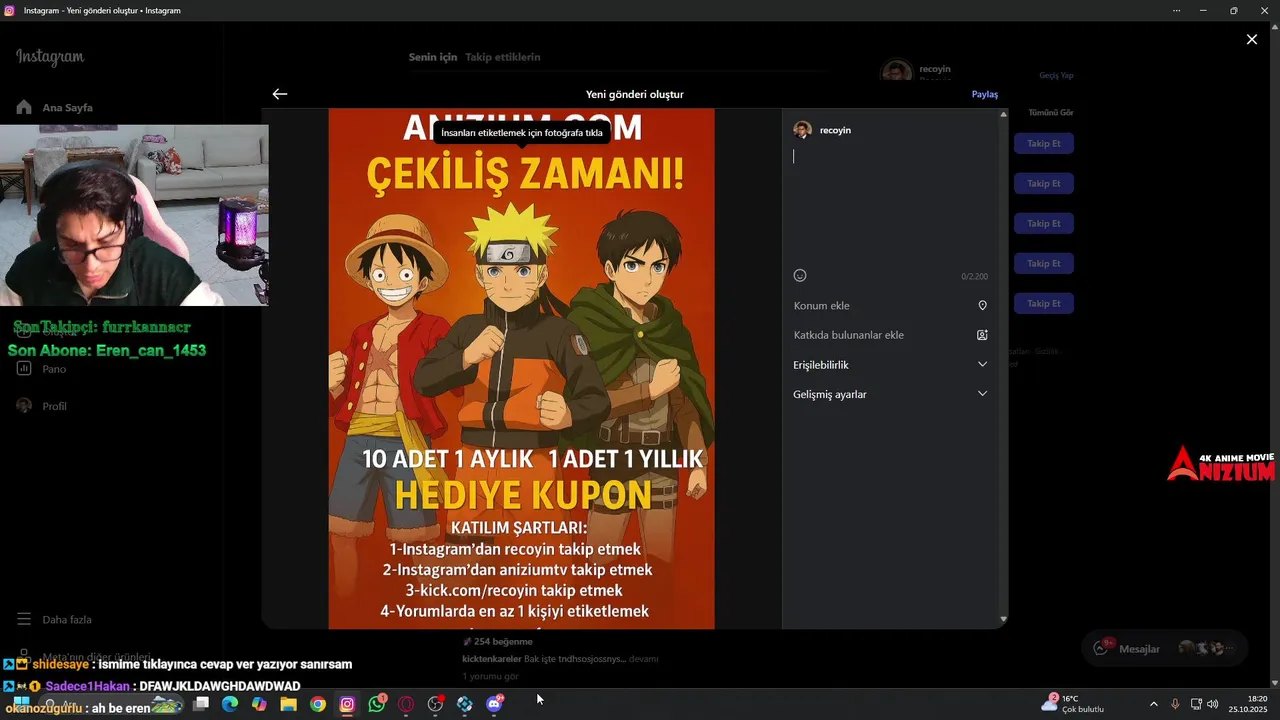Expand the Gelişmiş ayarlar section chevron
This screenshot has height=720, width=1280.
tap(982, 394)
